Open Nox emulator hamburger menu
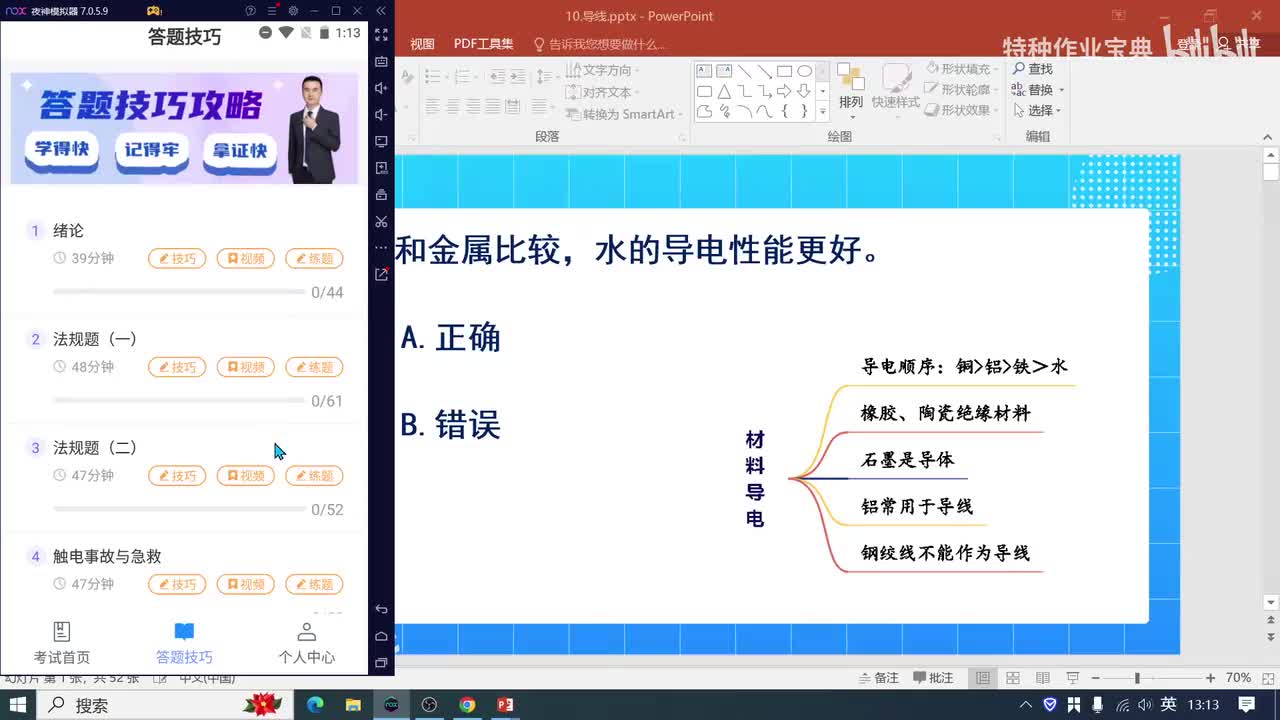The image size is (1280, 720). [272, 11]
